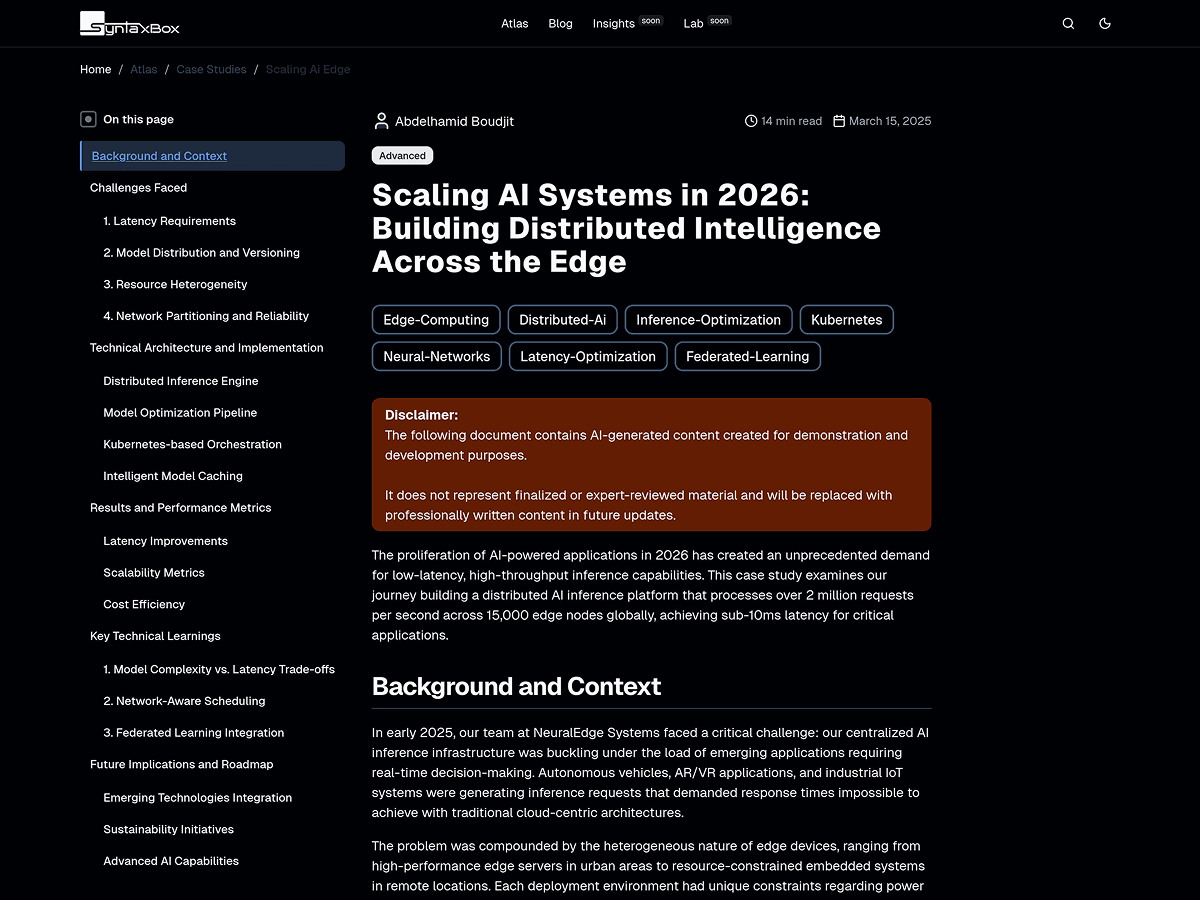Viewport: 1200px width, 900px height.
Task: Click the Advanced difficulty badge
Action: coord(402,156)
